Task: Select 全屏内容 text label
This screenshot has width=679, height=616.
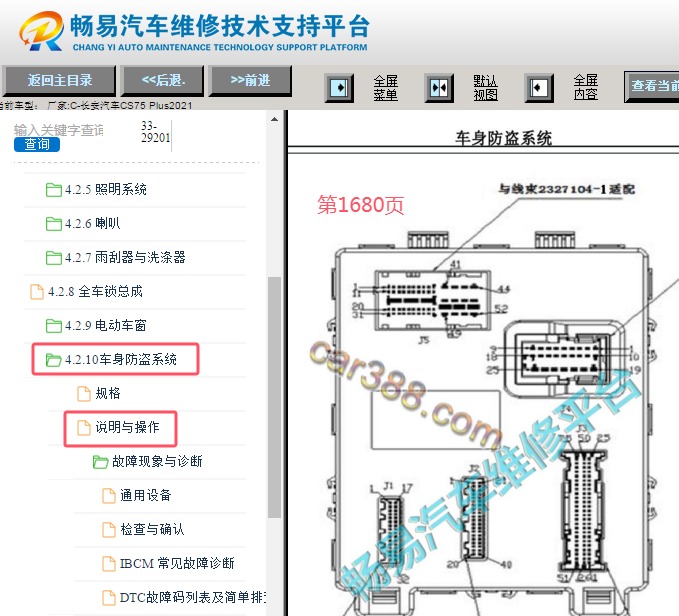Action: tap(585, 88)
